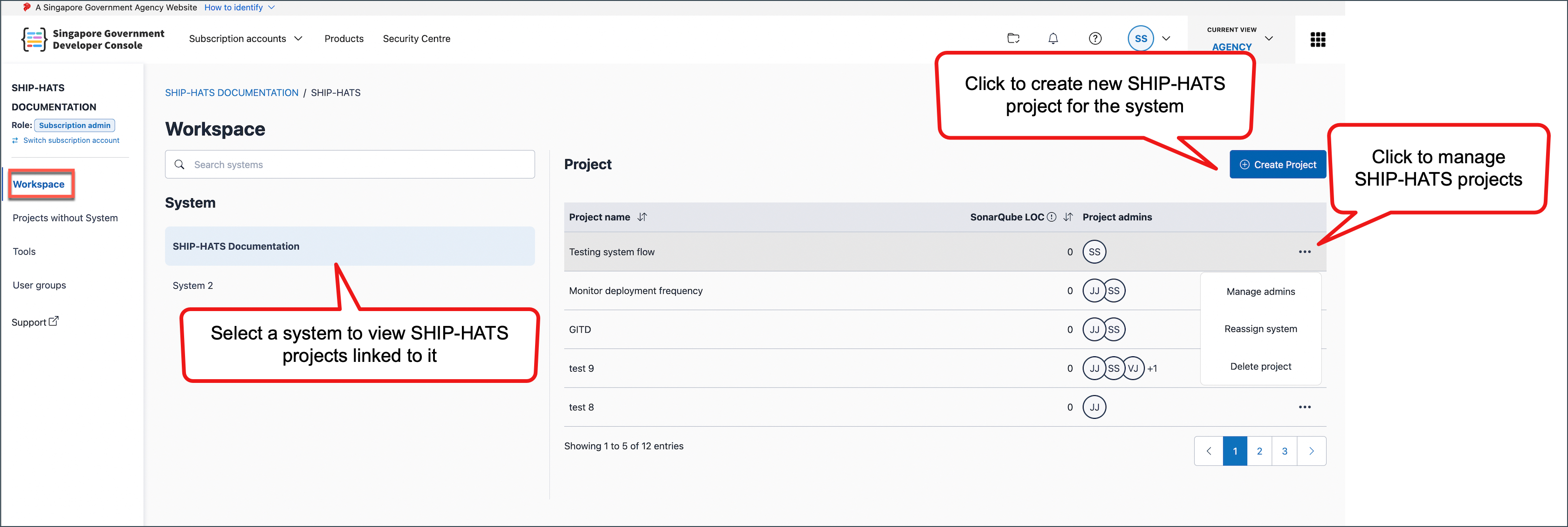This screenshot has height=527, width=1568.
Task: Click JJ avatar in Monitor deployment frequency row
Action: (x=1094, y=291)
